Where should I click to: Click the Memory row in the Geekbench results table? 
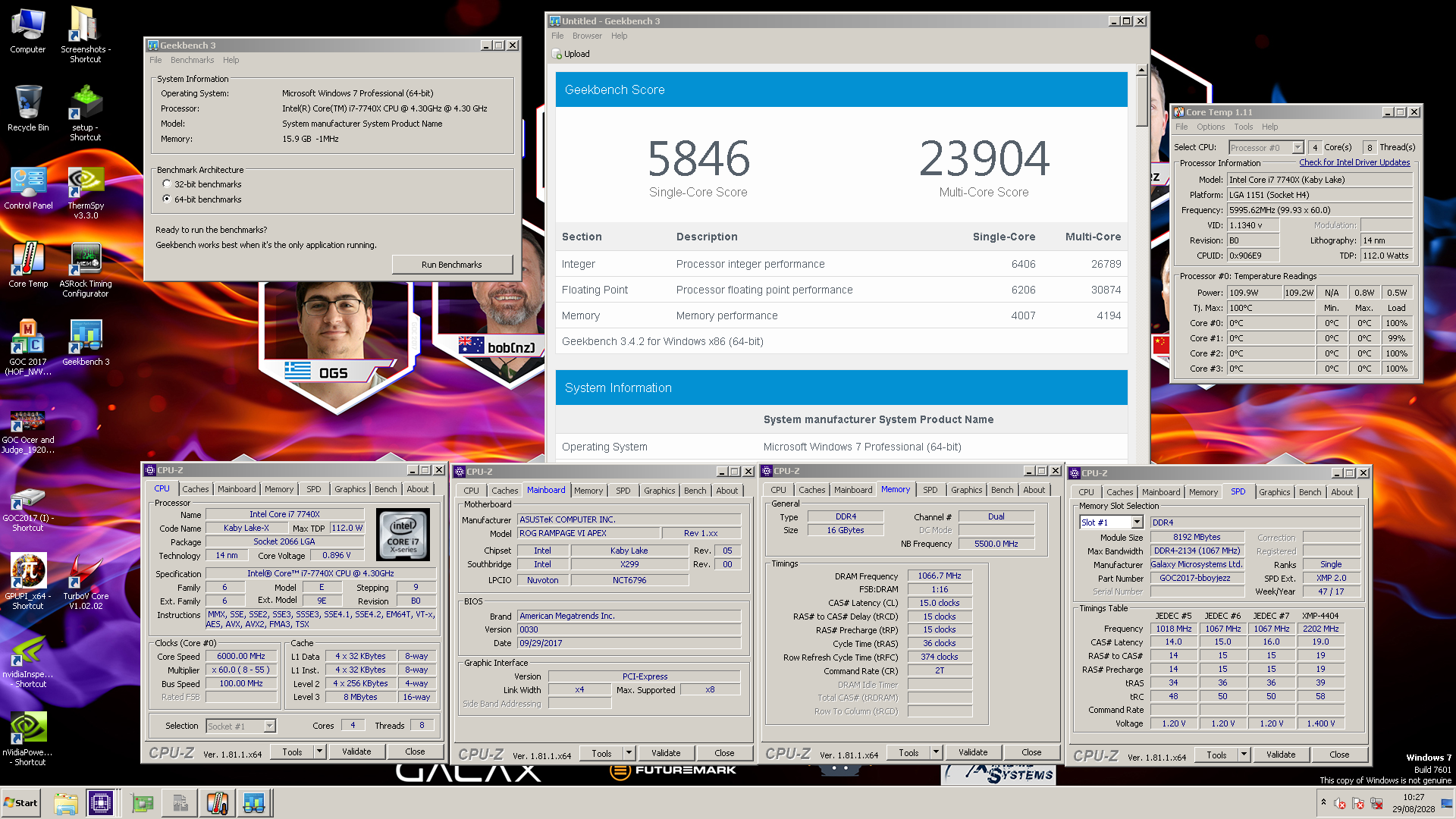point(841,315)
